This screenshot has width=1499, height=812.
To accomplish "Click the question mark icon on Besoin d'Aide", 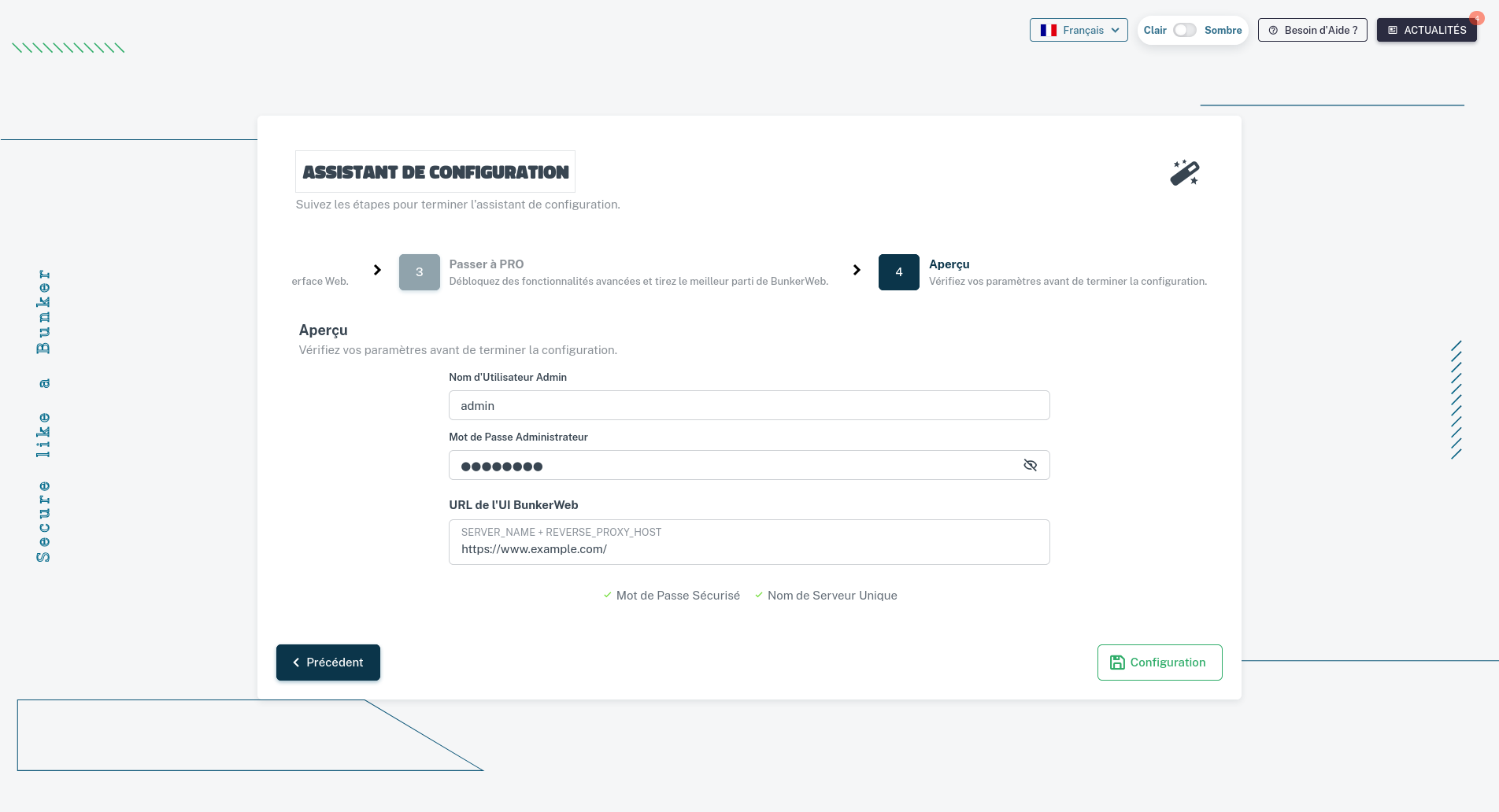I will click(x=1273, y=30).
